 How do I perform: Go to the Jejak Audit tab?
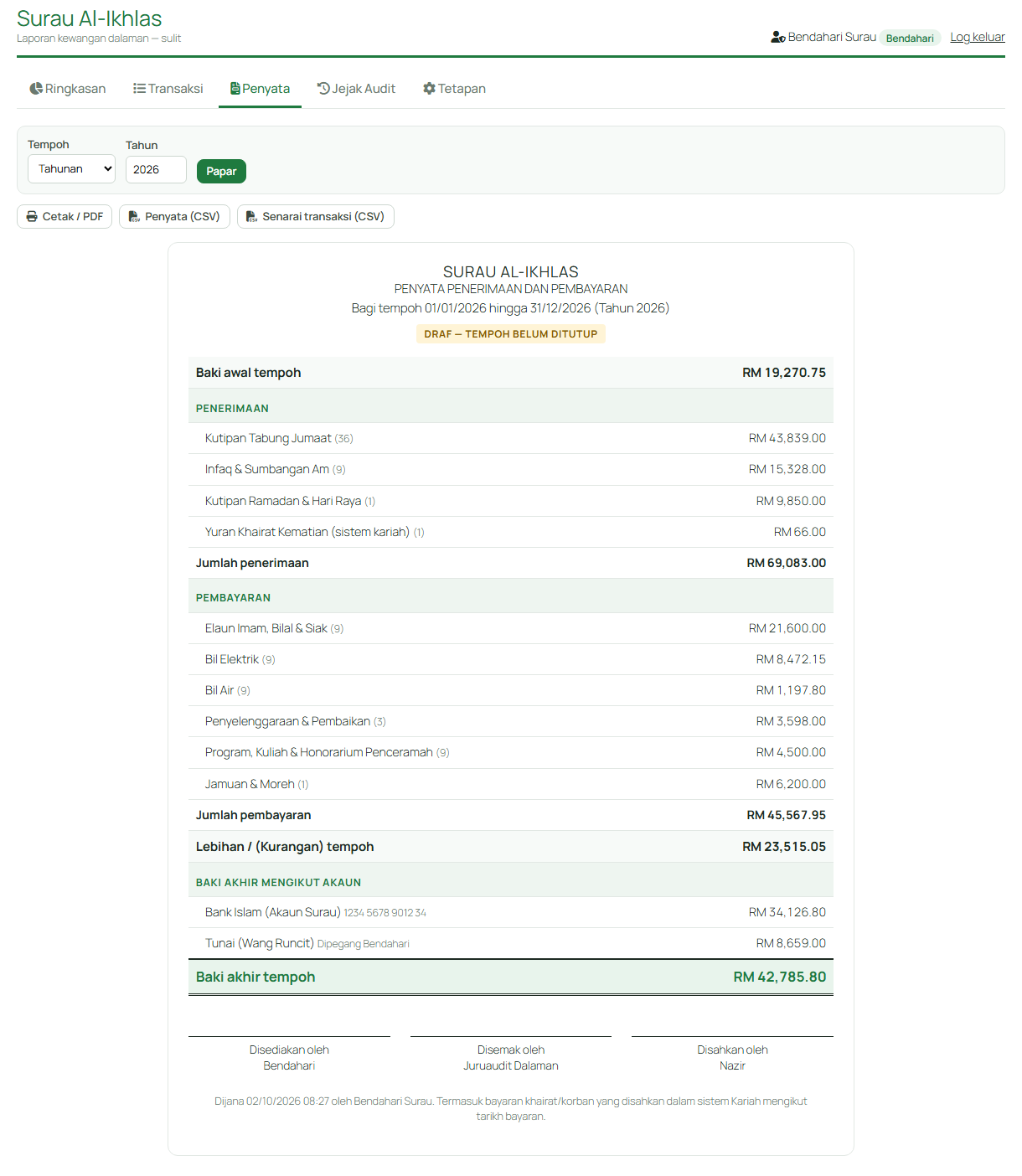coord(356,89)
